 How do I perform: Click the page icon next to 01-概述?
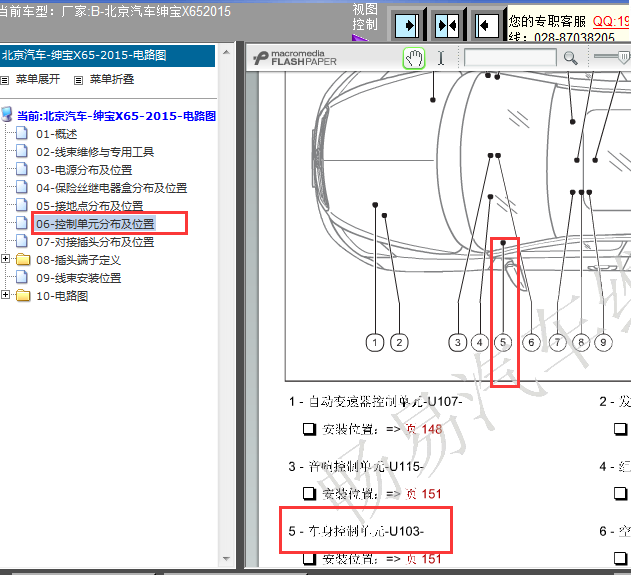click(x=22, y=133)
